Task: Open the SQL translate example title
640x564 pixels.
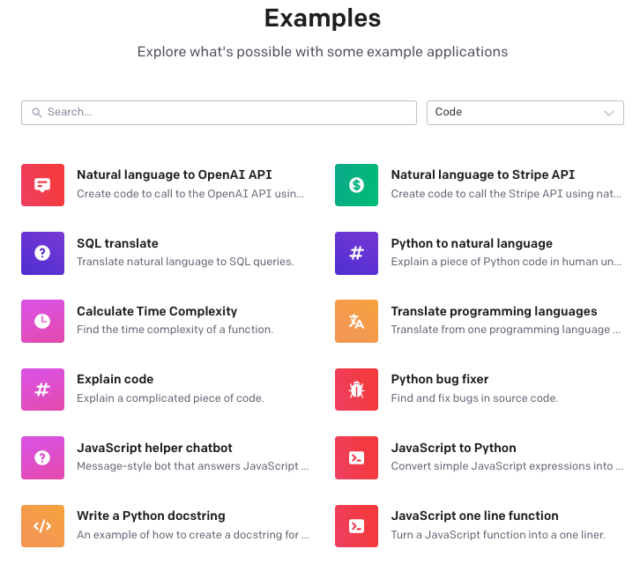Action: tap(118, 243)
